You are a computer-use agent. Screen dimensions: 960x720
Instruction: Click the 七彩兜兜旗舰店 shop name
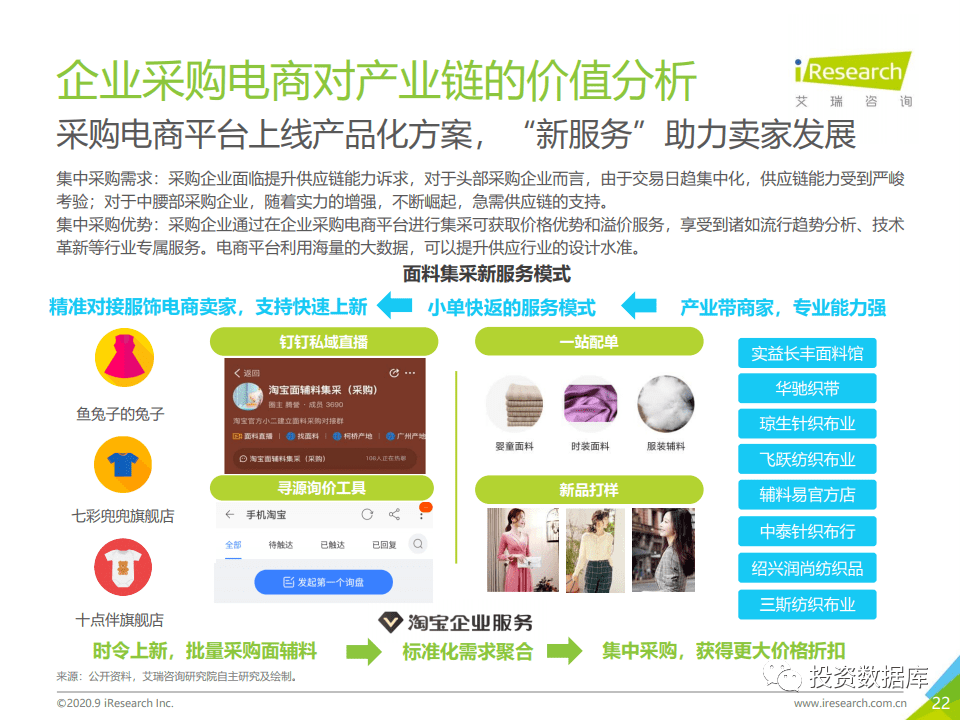coord(123,516)
